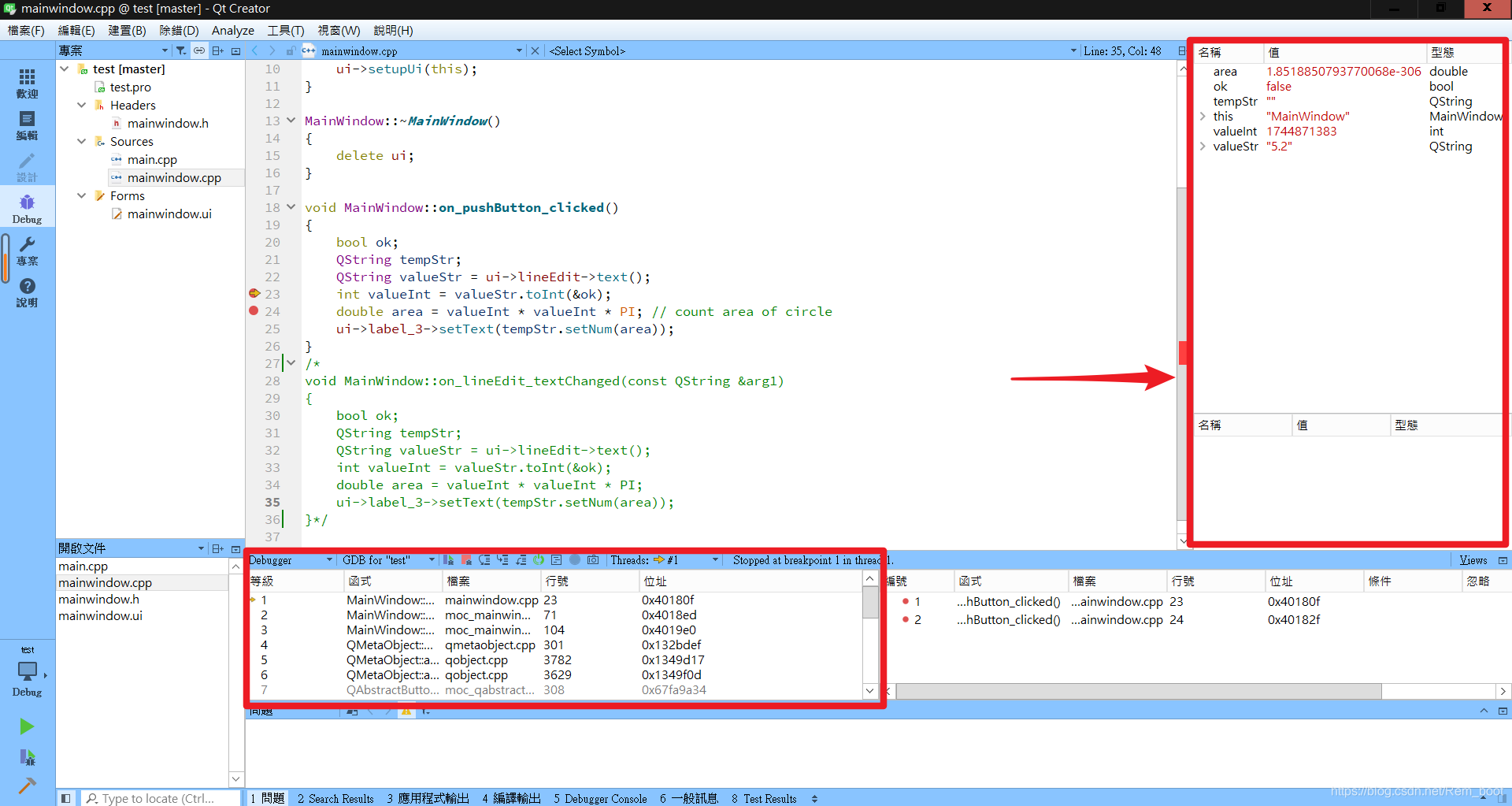The image size is (1512, 806).
Task: Select mainwindow.ui under Forms
Action: pos(169,214)
